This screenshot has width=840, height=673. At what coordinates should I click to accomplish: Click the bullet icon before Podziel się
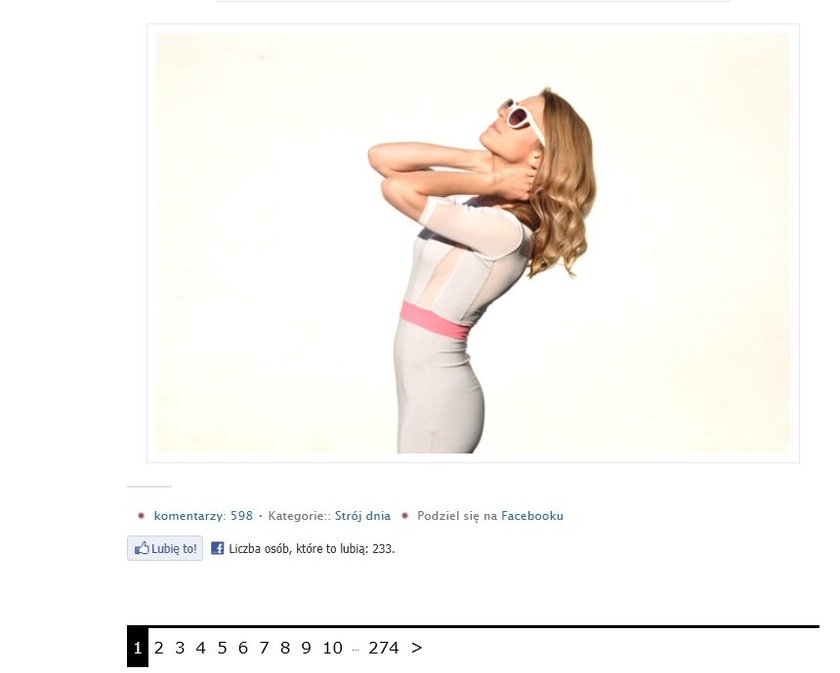[x=405, y=515]
